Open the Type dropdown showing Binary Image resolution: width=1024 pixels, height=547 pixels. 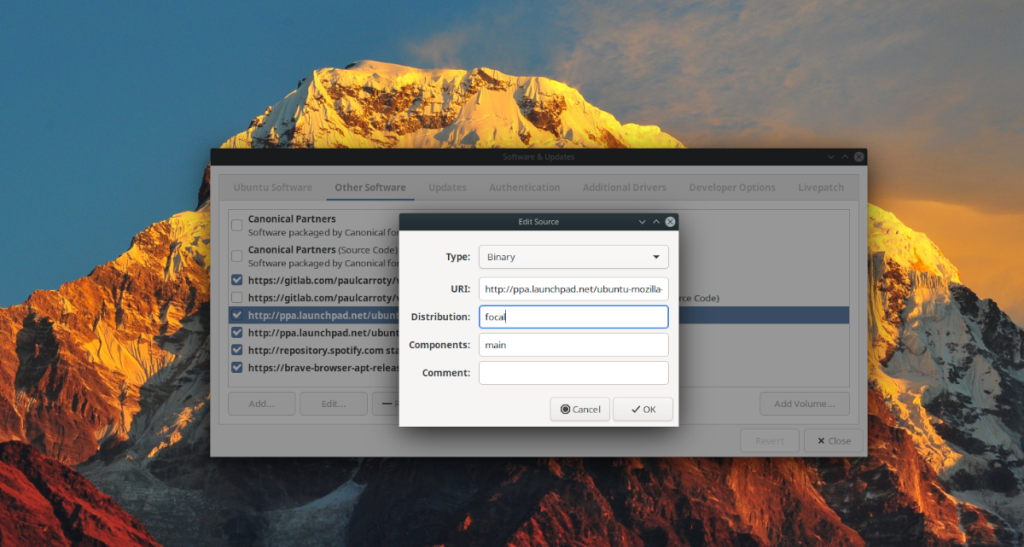tap(573, 257)
